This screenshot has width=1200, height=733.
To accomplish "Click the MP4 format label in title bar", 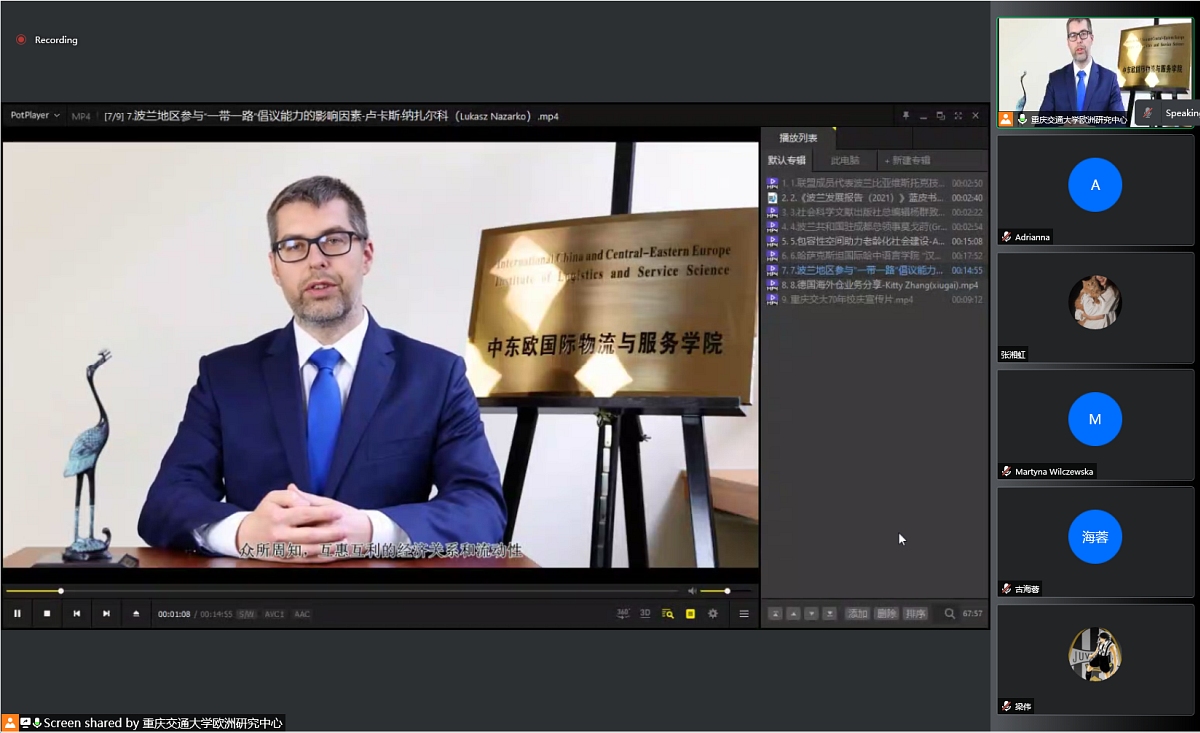I will coord(80,116).
